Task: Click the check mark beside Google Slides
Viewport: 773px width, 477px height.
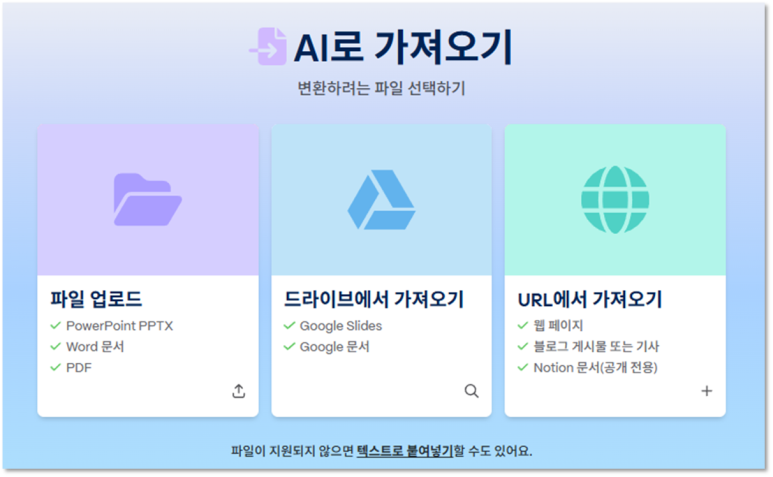Action: pyautogui.click(x=289, y=326)
